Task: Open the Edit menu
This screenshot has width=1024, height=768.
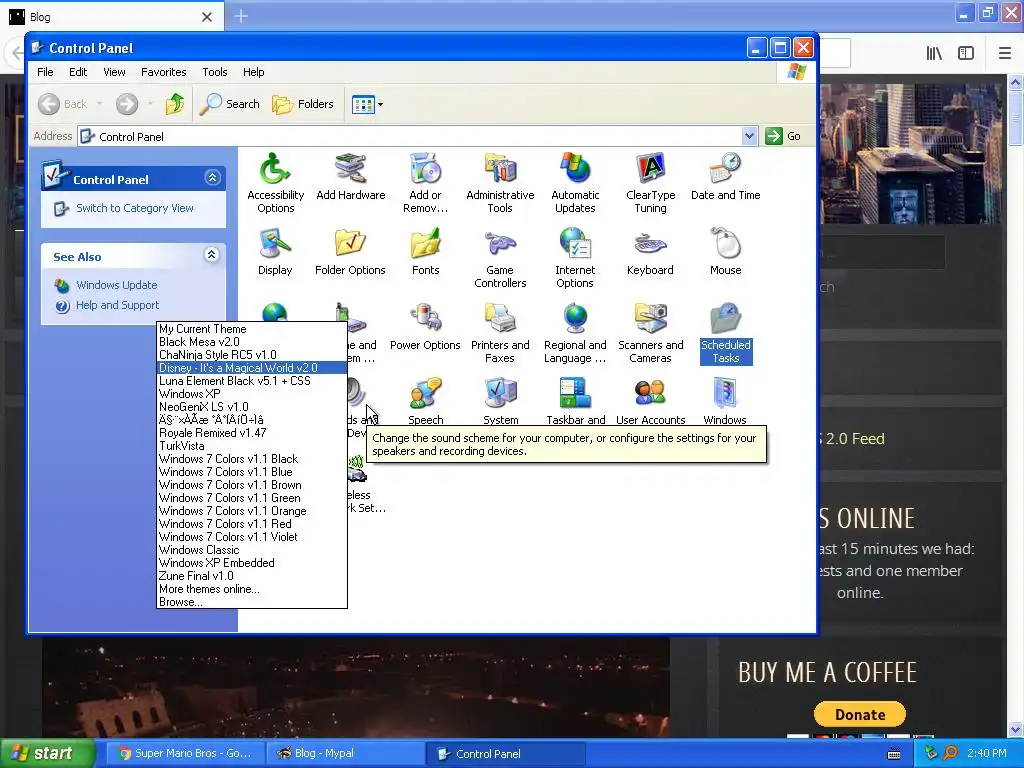Action: [78, 72]
